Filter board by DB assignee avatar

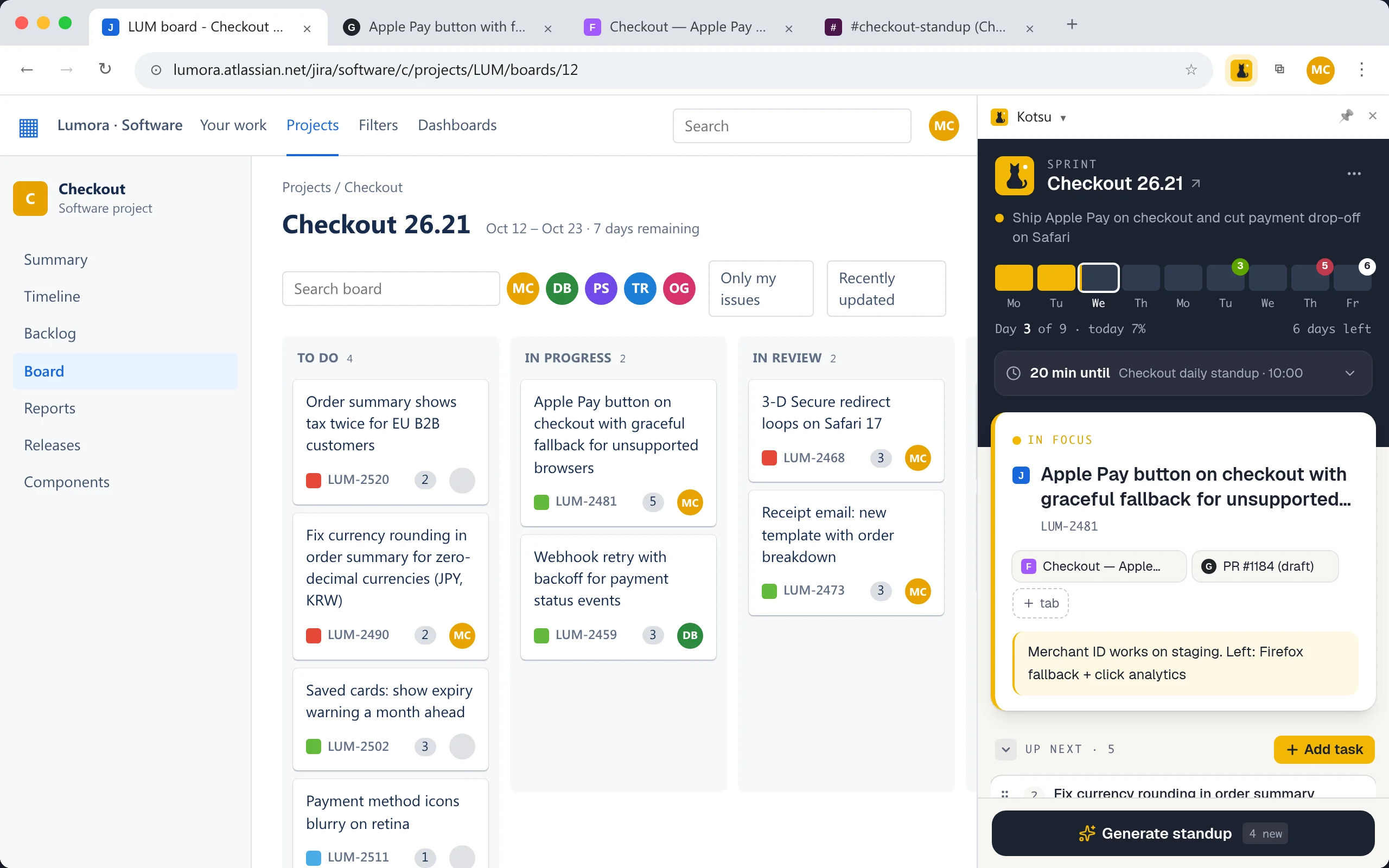point(562,288)
